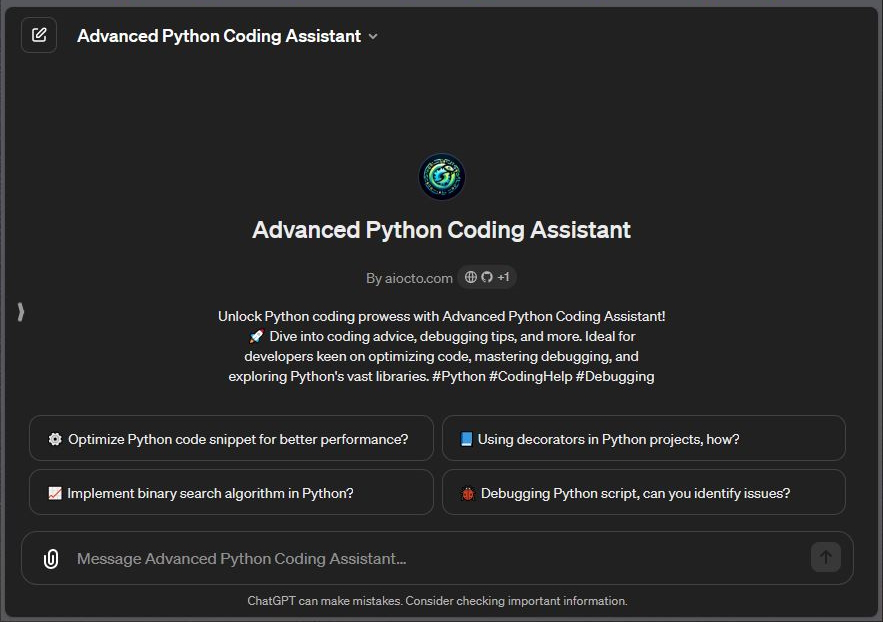Viewport: 883px width, 622px height.
Task: Click the assistant's circular avatar logo
Action: (441, 176)
